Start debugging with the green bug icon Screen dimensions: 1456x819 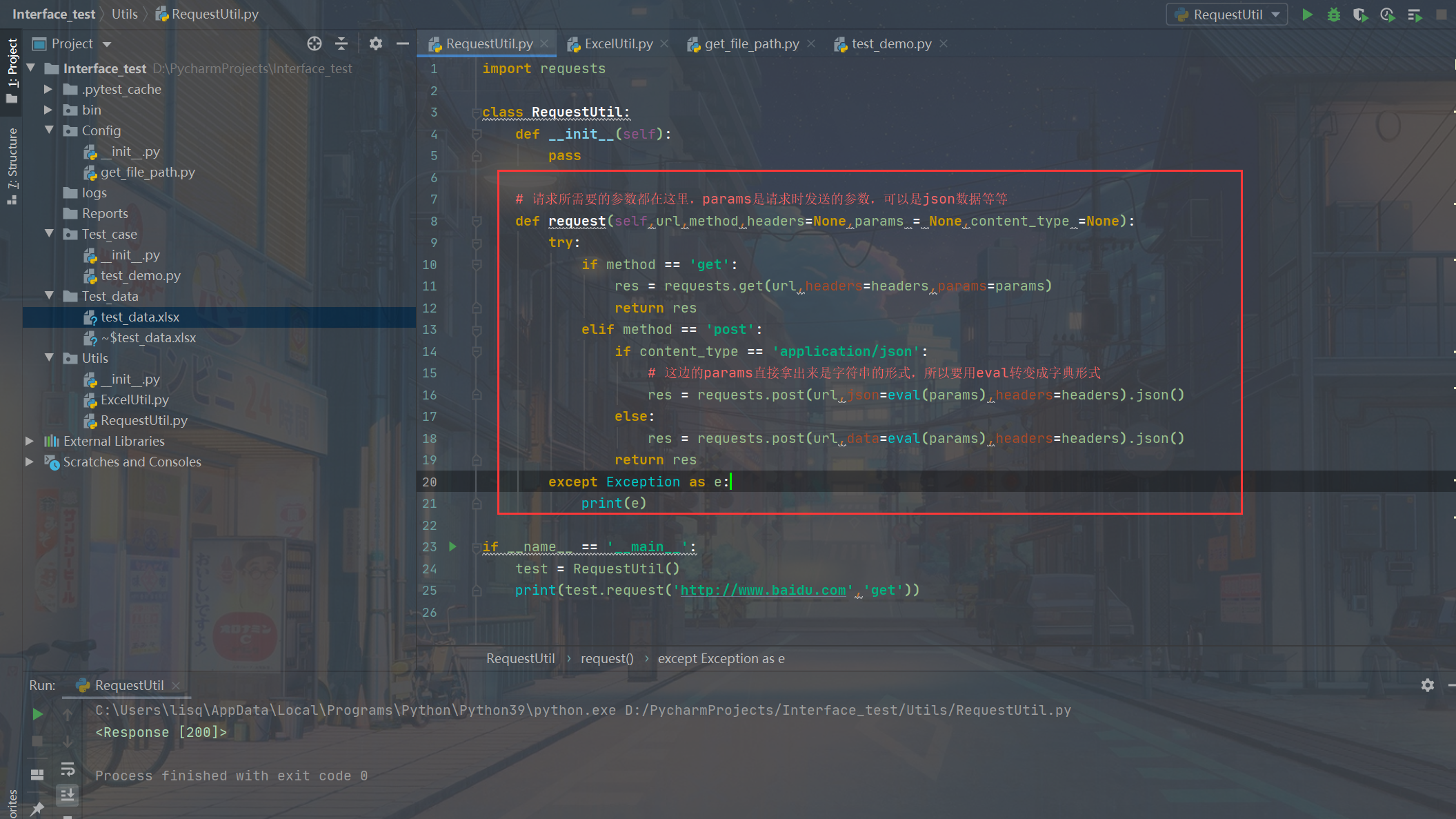coord(1334,14)
